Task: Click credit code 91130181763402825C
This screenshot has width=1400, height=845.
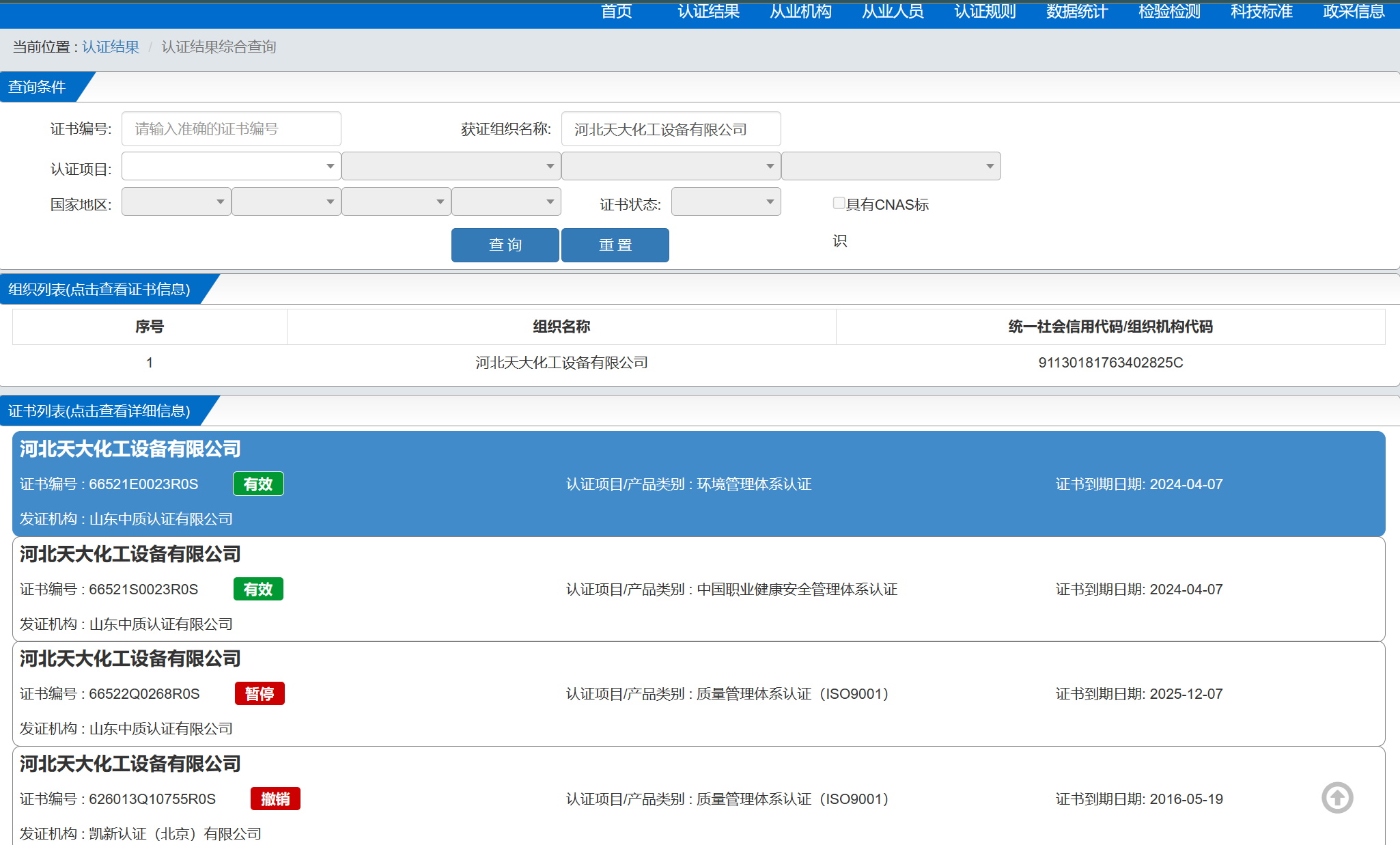Action: coord(1111,363)
